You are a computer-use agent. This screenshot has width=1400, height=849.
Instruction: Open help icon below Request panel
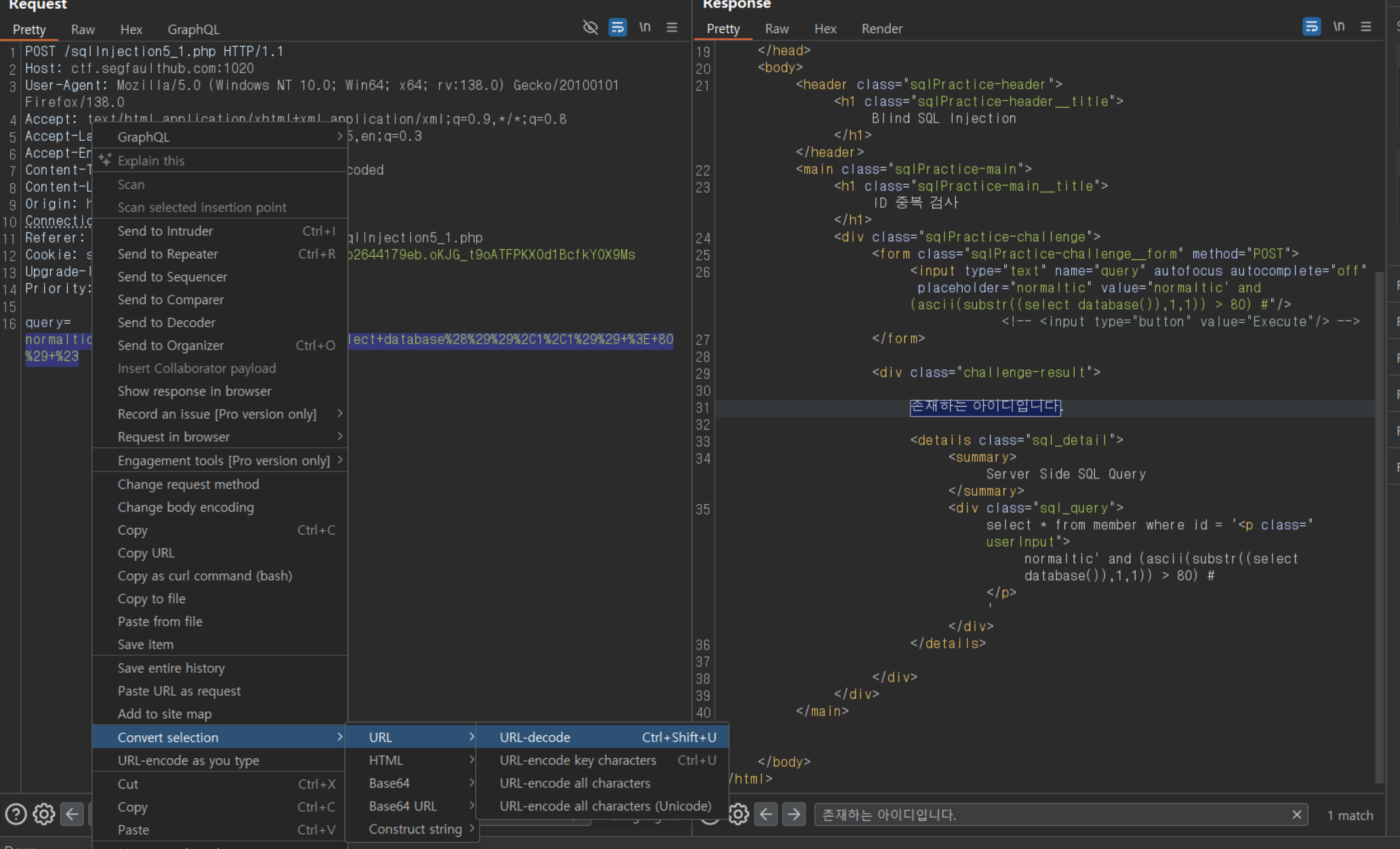coord(16,814)
